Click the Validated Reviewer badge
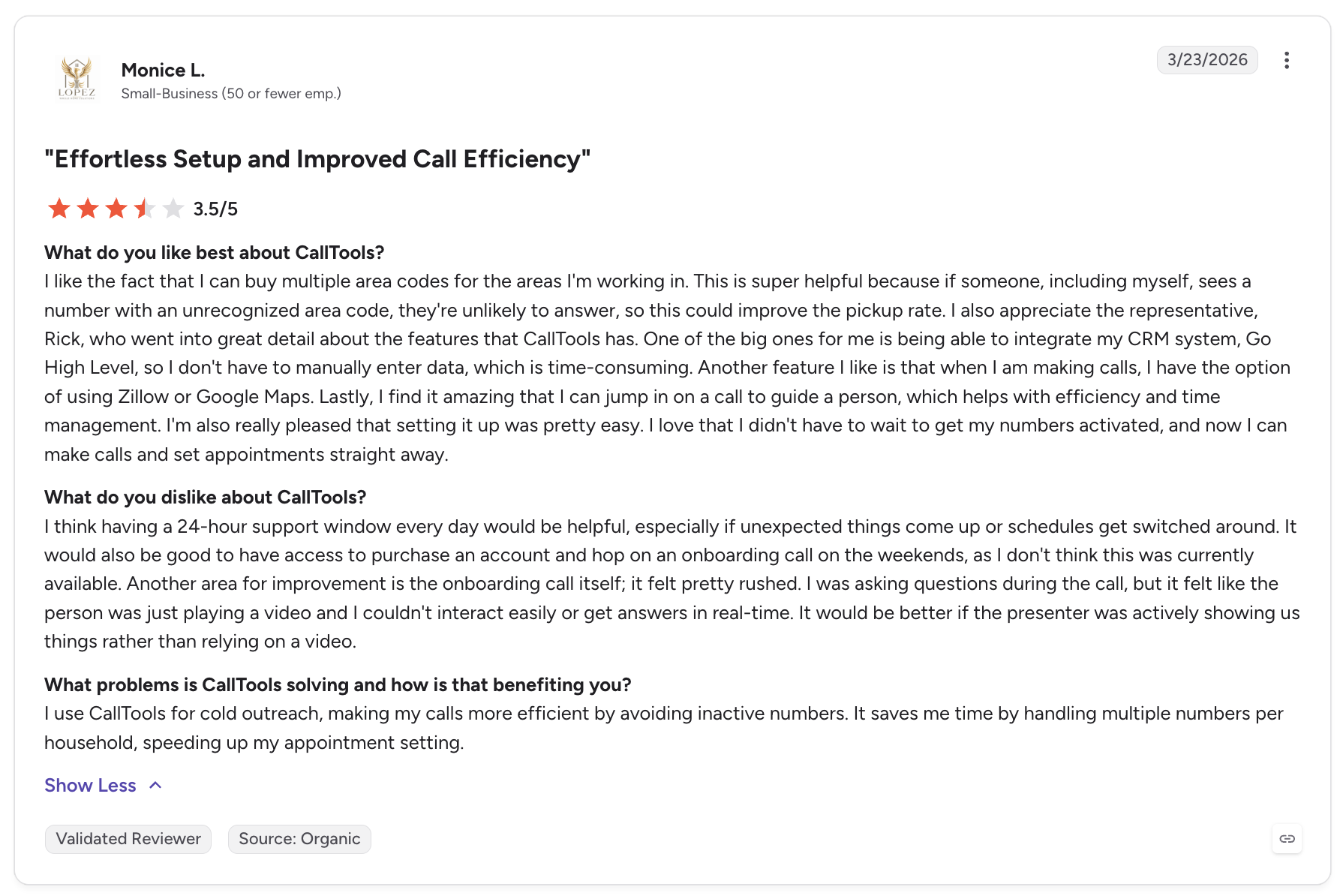The height and width of the screenshot is (896, 1343). tap(128, 839)
